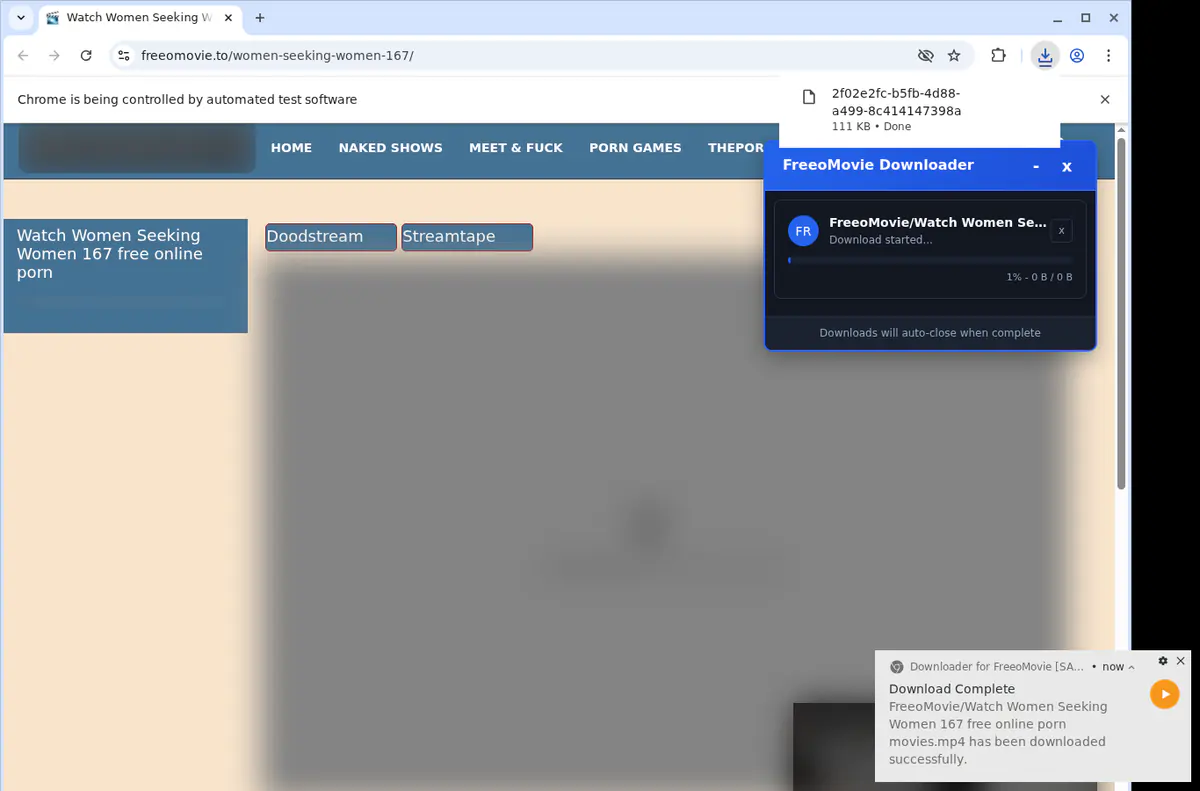Viewport: 1200px width, 791px height.
Task: Open the PORN GAMES nav item
Action: (x=635, y=148)
